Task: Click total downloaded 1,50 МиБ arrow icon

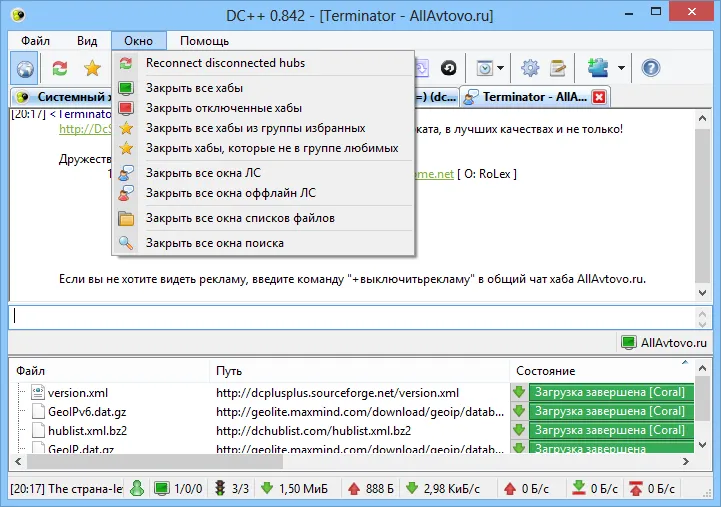Action: (x=267, y=488)
